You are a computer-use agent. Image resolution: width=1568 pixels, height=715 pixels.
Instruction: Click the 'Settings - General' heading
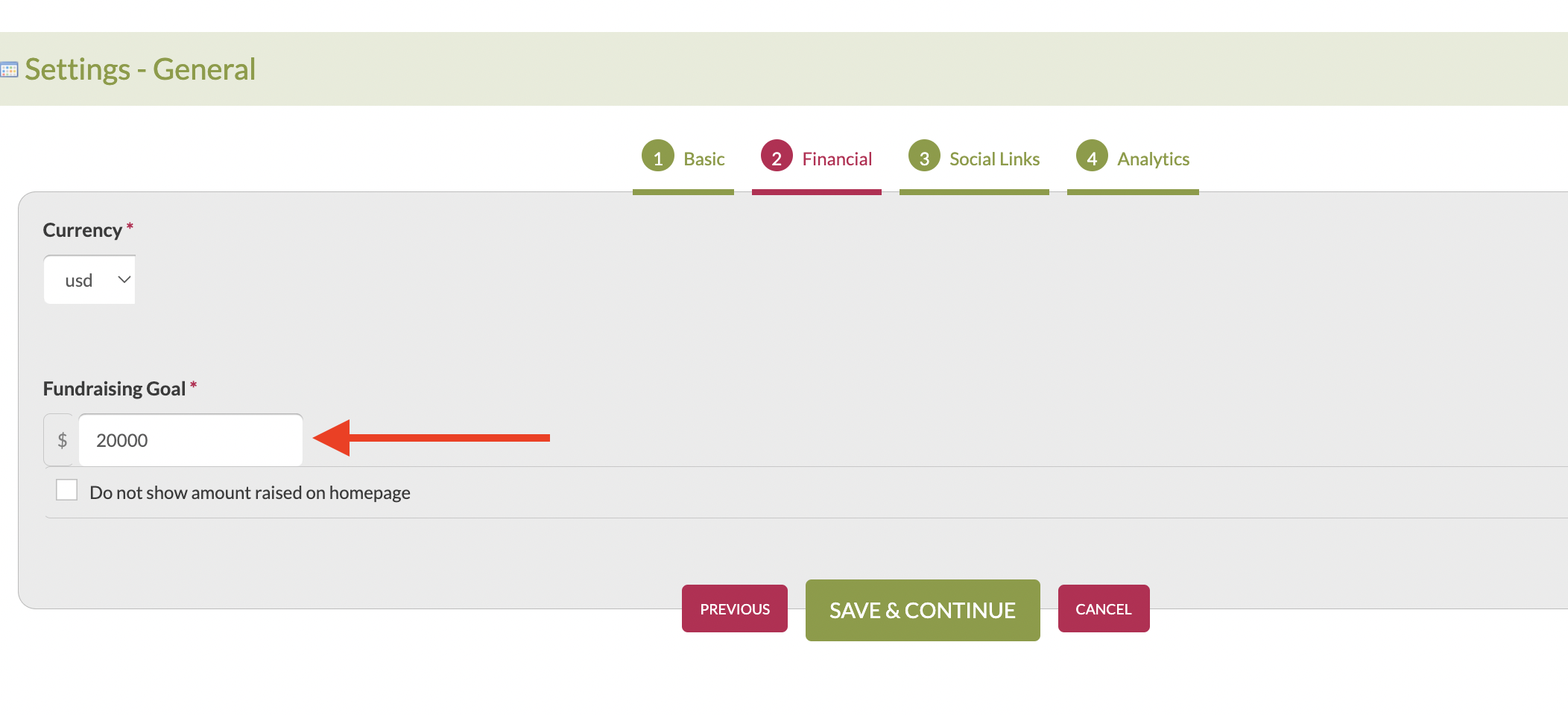[140, 70]
